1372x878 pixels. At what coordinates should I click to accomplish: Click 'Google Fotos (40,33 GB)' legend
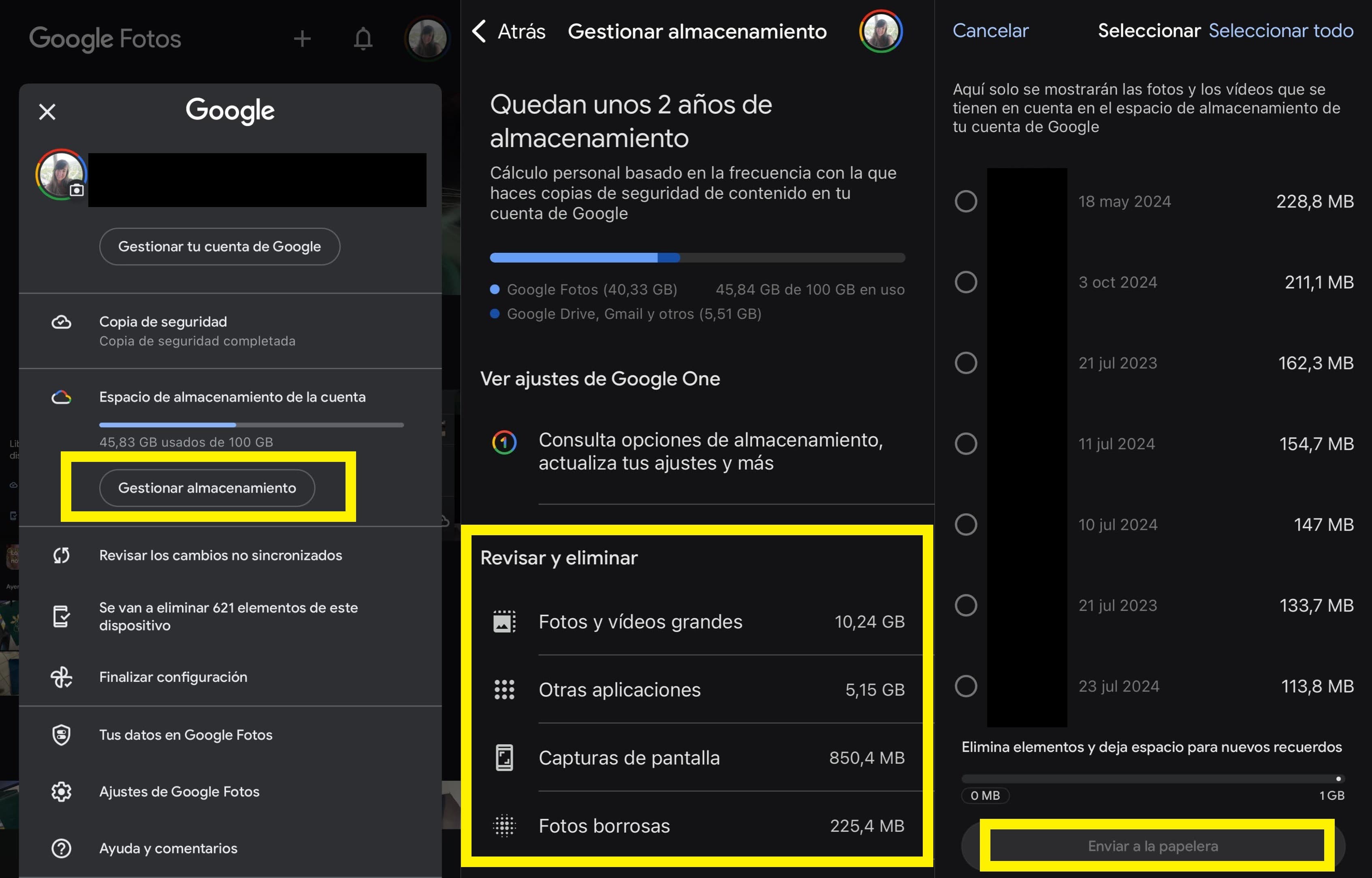pos(592,290)
